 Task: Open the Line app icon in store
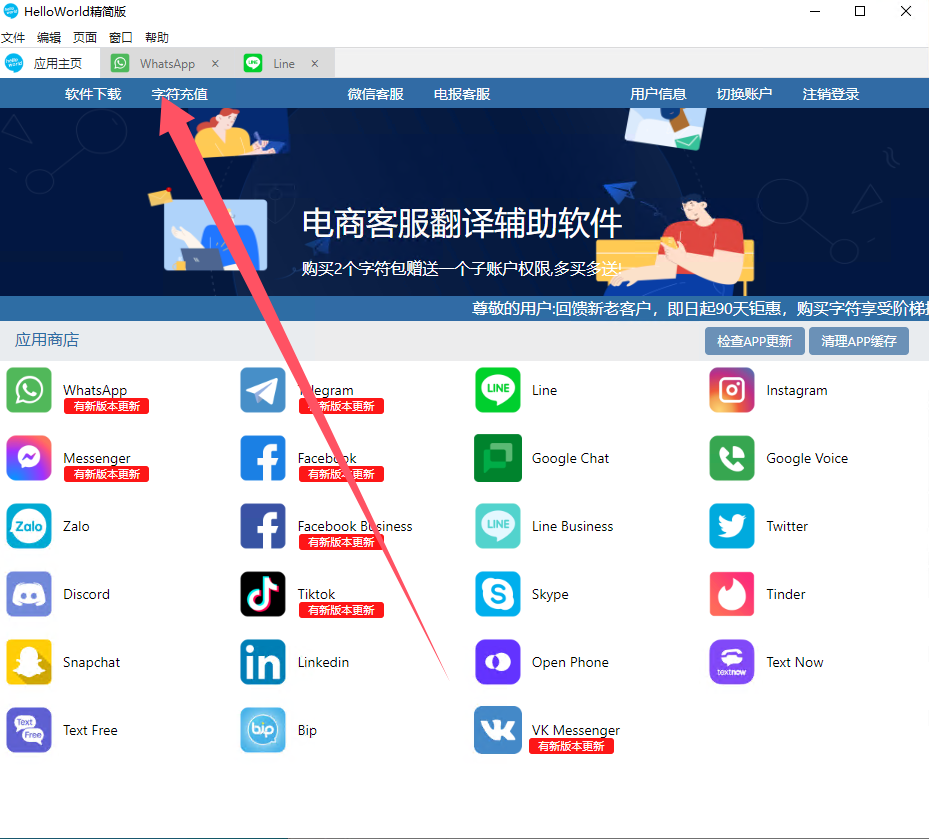coord(498,390)
